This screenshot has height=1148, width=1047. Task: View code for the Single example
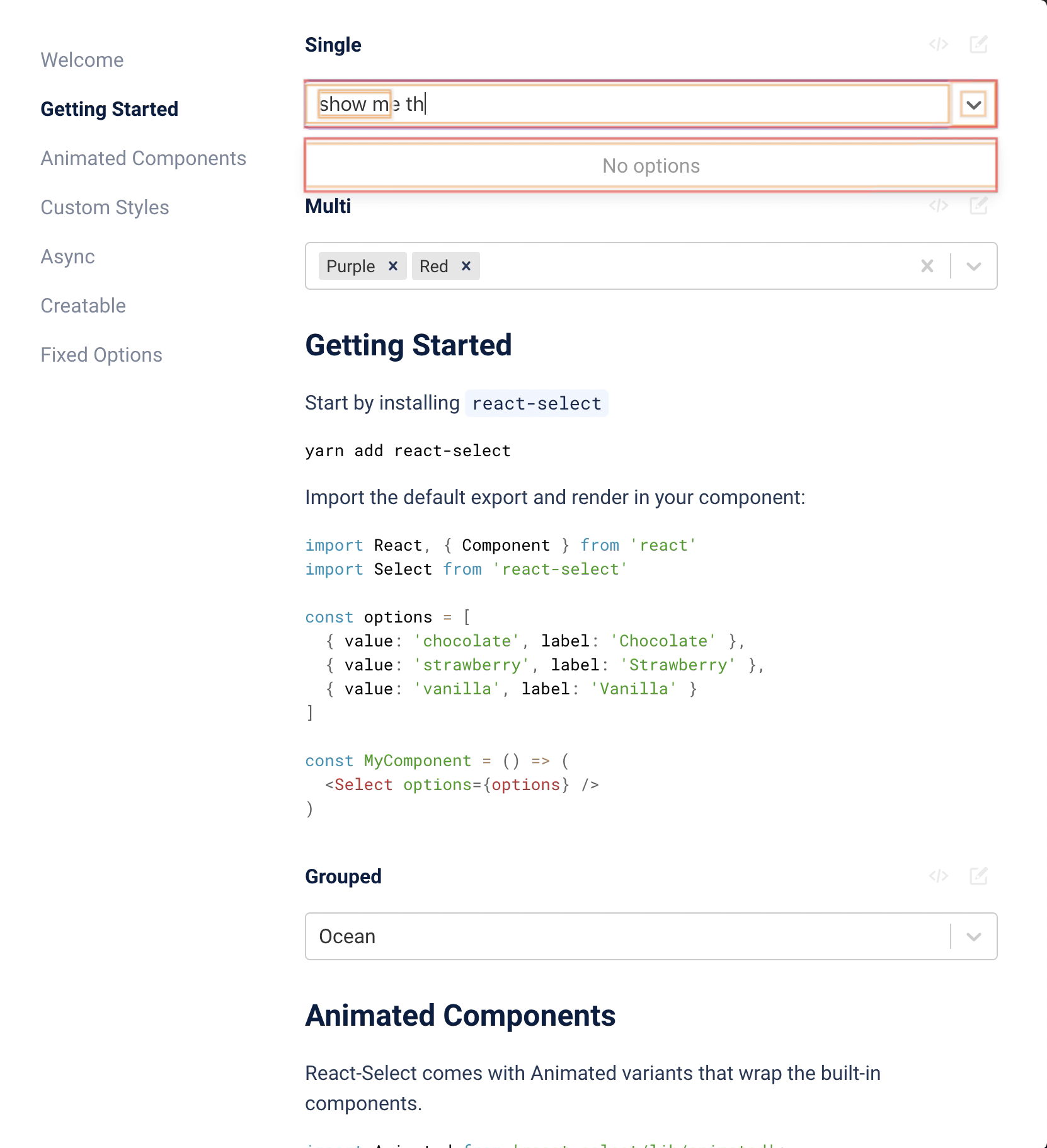point(938,44)
